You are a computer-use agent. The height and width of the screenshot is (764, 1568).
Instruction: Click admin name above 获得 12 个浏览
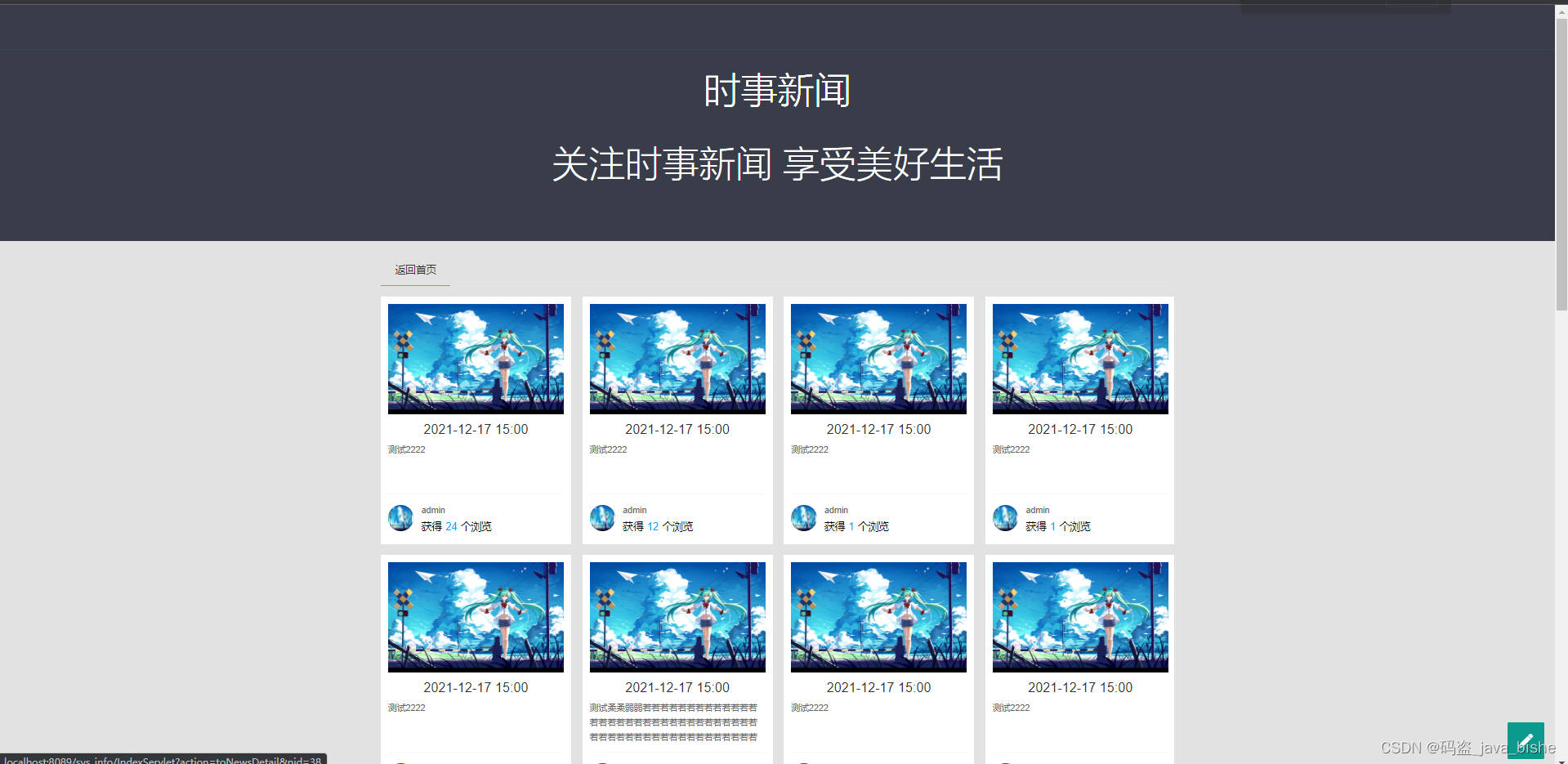635,510
